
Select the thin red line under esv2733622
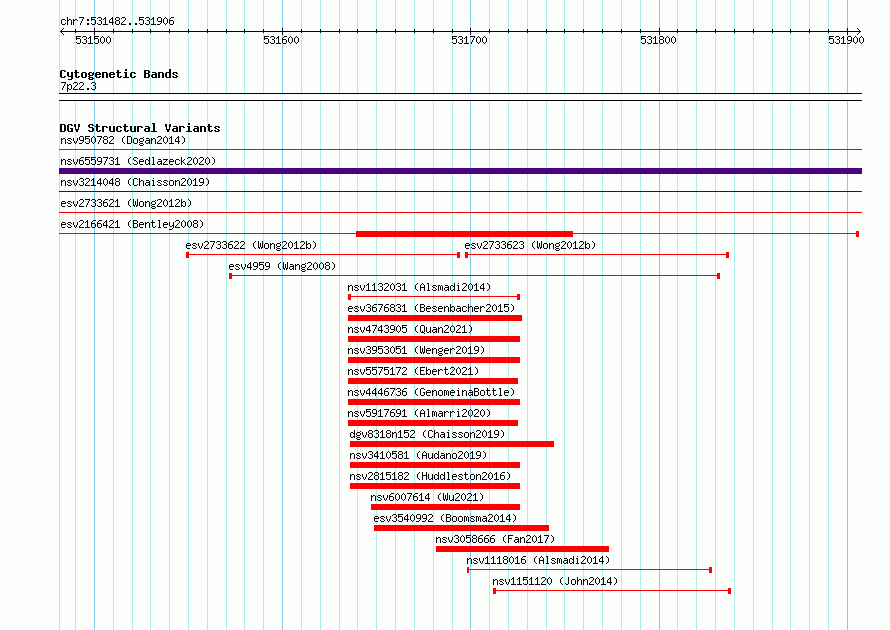323,255
